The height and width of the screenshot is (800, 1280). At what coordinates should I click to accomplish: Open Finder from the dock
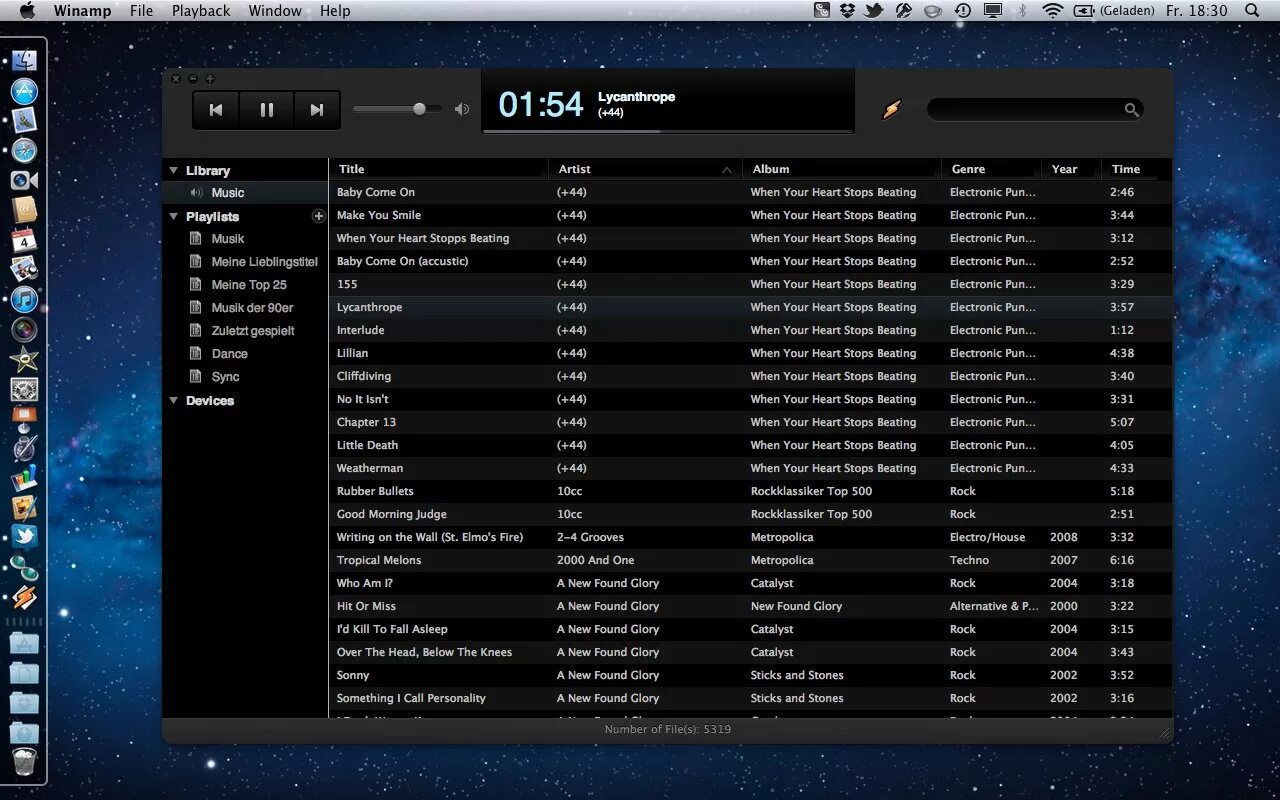[x=24, y=61]
